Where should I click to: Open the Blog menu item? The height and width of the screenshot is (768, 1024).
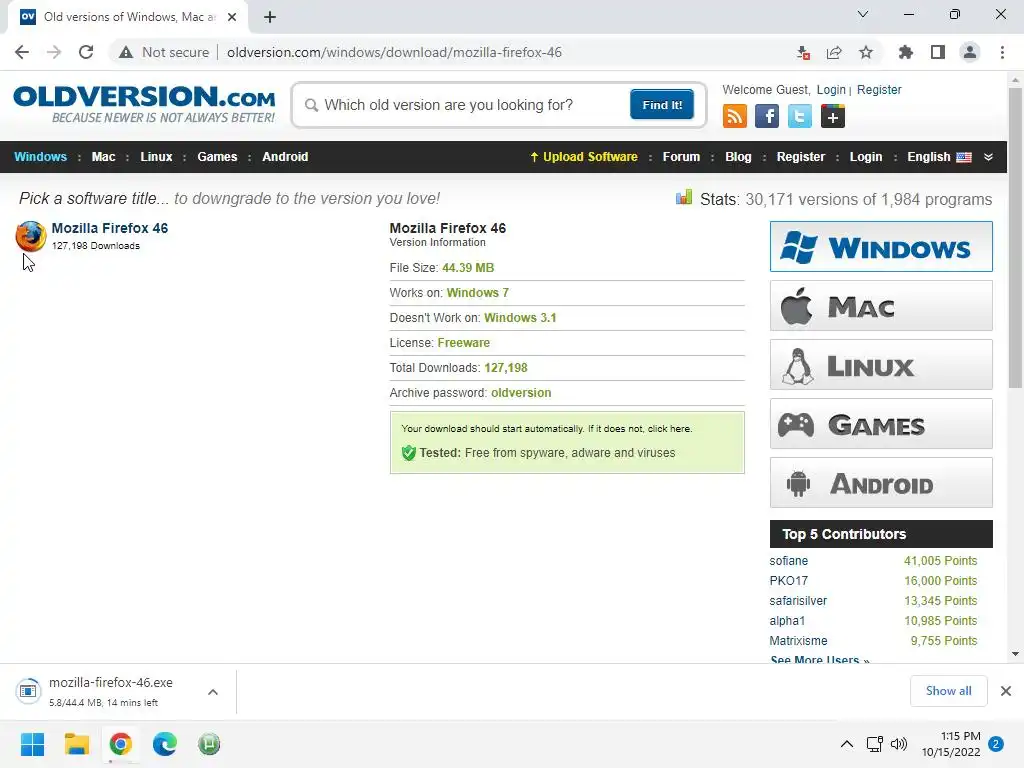point(738,157)
